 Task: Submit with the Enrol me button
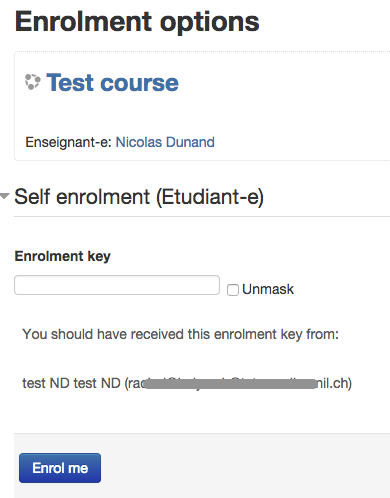(60, 468)
